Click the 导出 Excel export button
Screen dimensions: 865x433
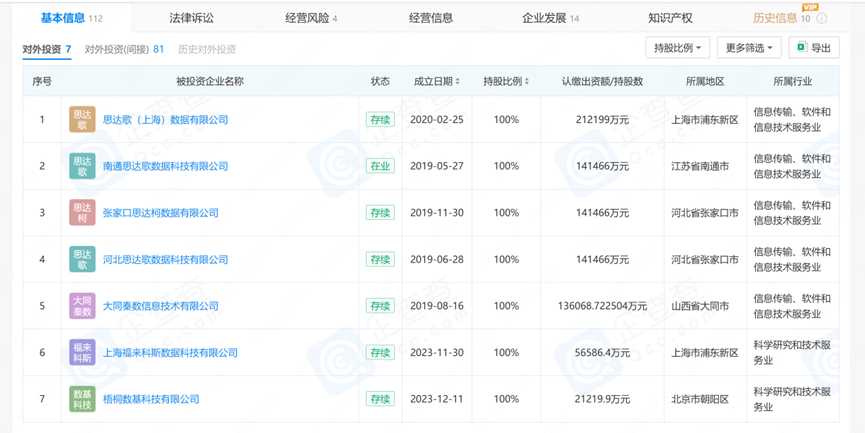tap(813, 48)
